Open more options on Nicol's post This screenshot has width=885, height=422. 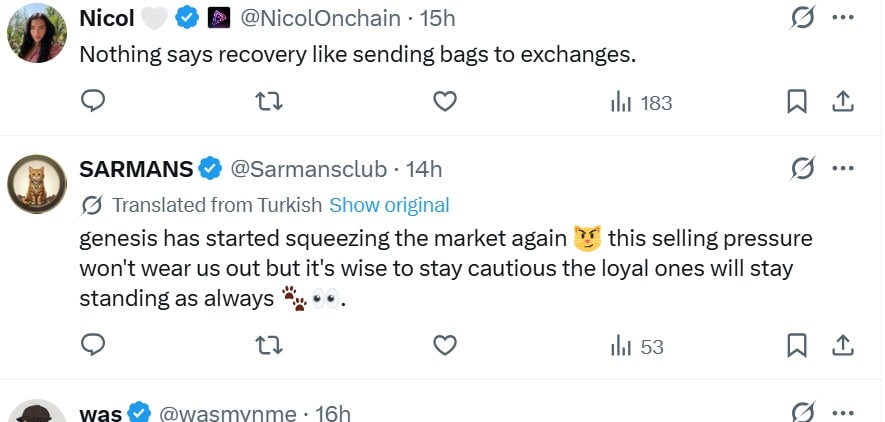[x=844, y=17]
